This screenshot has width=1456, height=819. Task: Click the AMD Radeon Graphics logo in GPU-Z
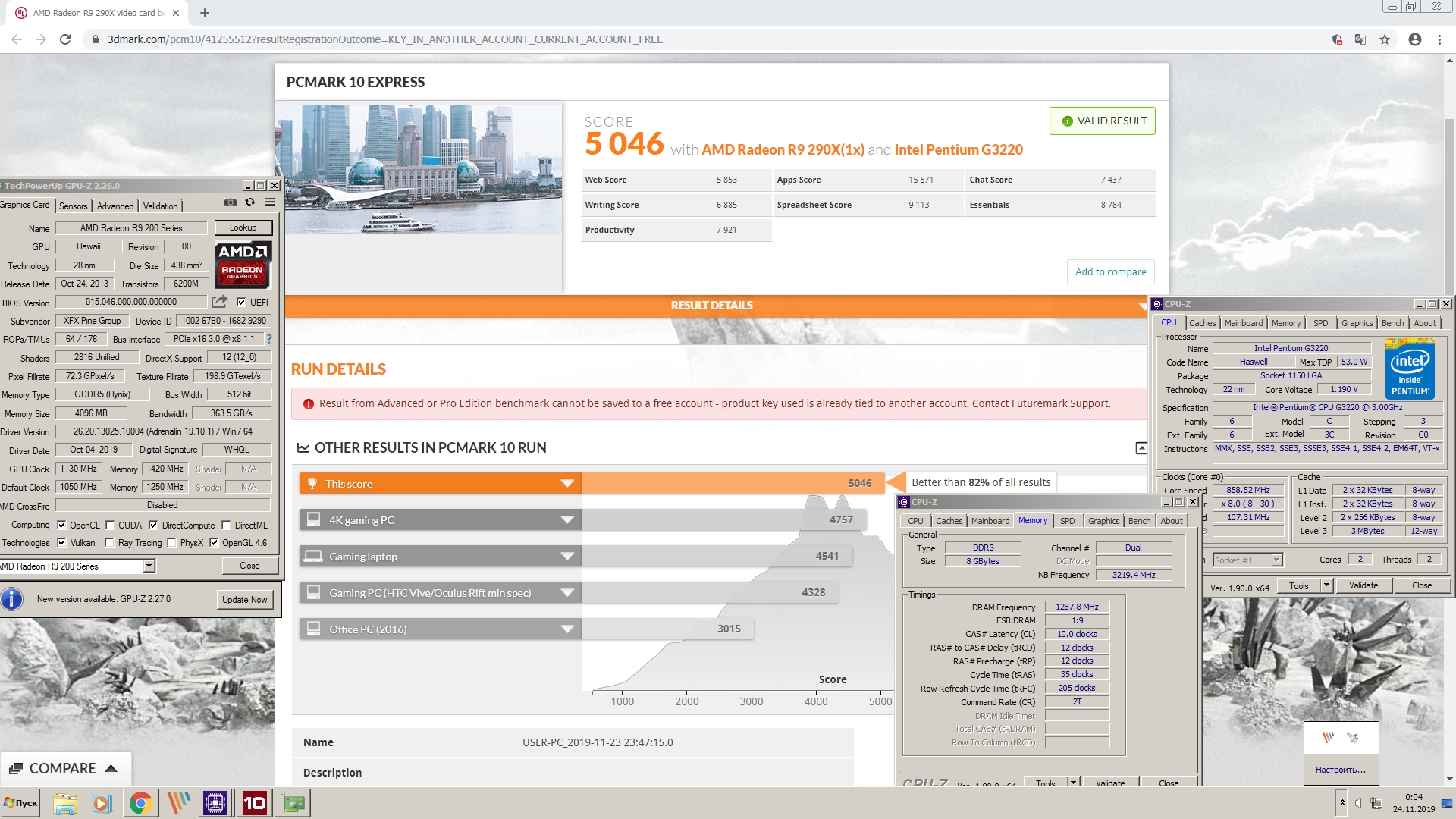tap(242, 265)
